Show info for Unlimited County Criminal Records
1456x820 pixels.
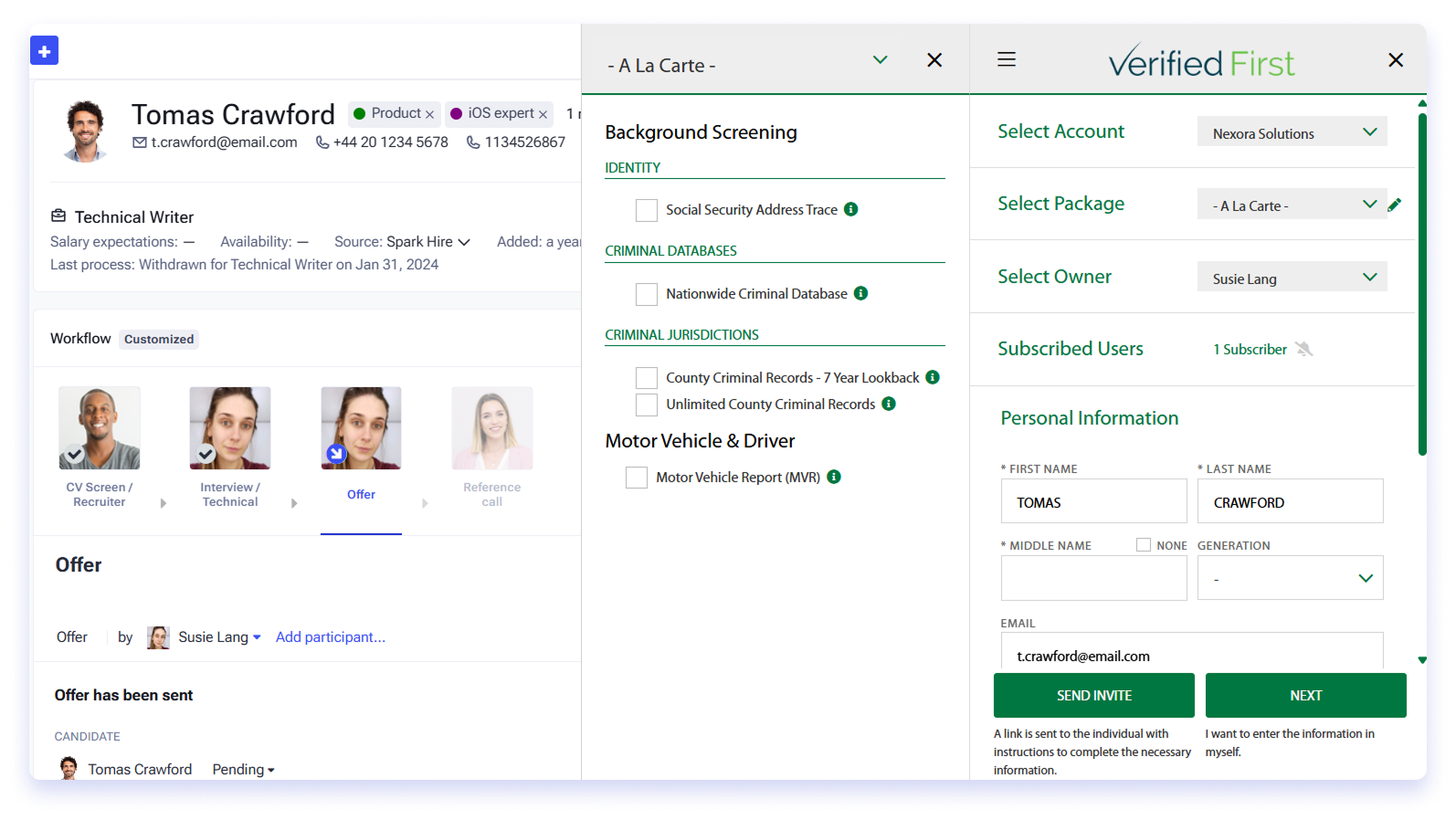(x=889, y=404)
